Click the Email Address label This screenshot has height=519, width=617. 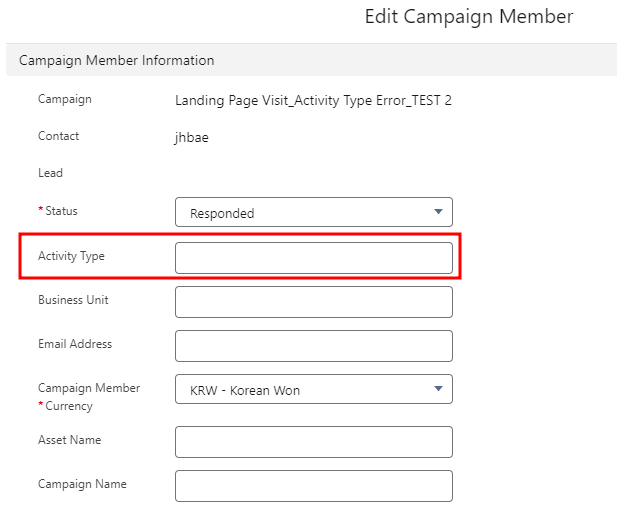[x=75, y=344]
